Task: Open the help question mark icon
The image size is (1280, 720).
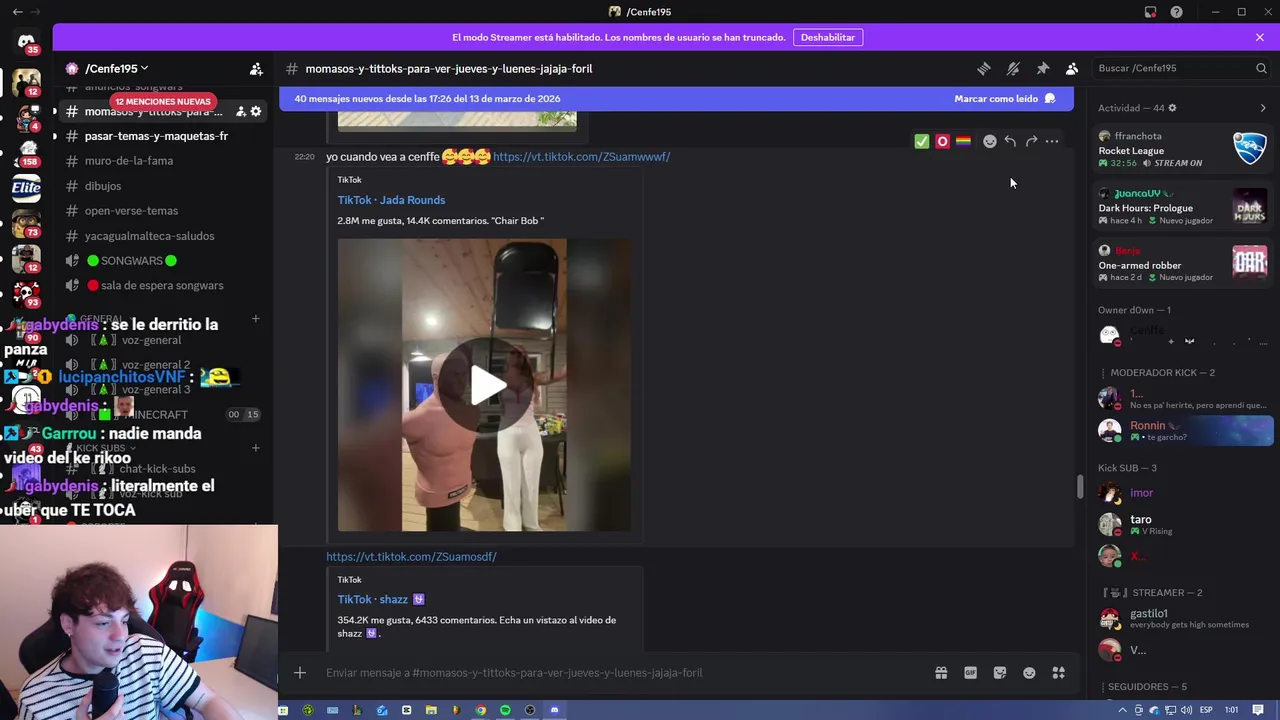Action: click(1176, 12)
